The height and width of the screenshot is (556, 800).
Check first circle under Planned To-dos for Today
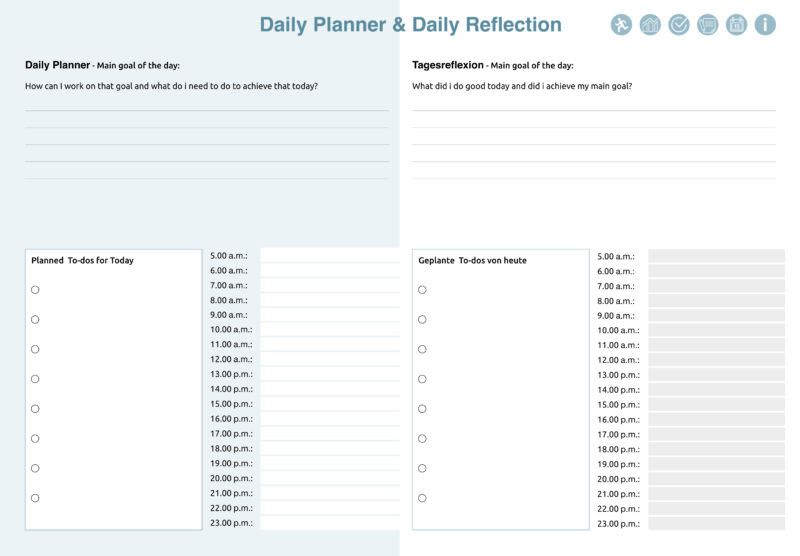(x=35, y=290)
